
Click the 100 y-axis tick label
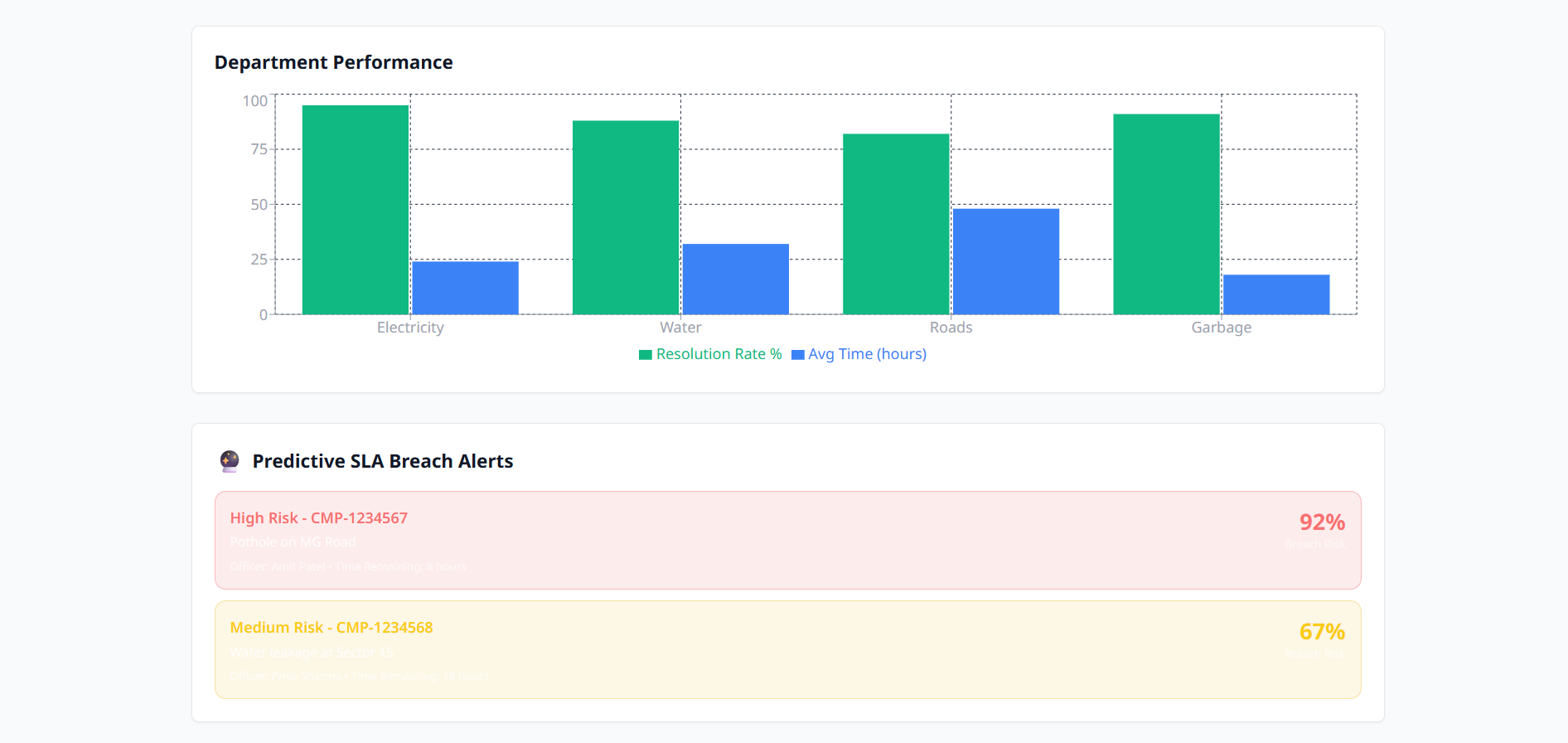pos(254,101)
